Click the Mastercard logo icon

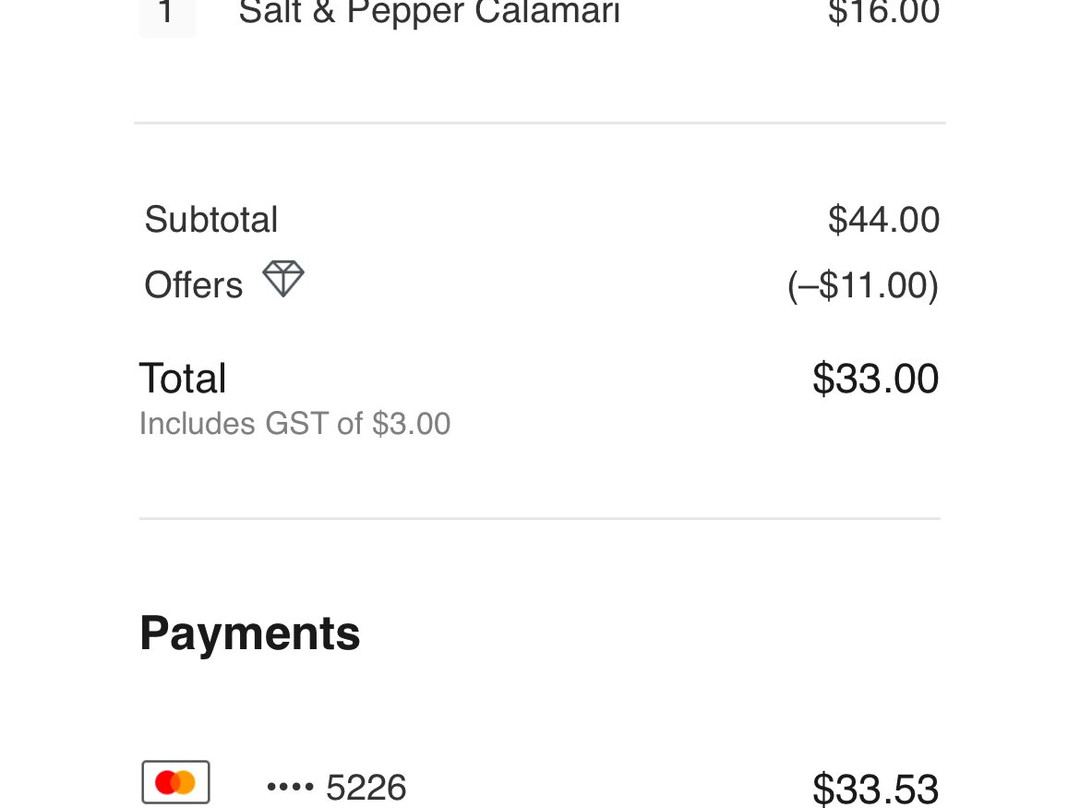pos(176,782)
